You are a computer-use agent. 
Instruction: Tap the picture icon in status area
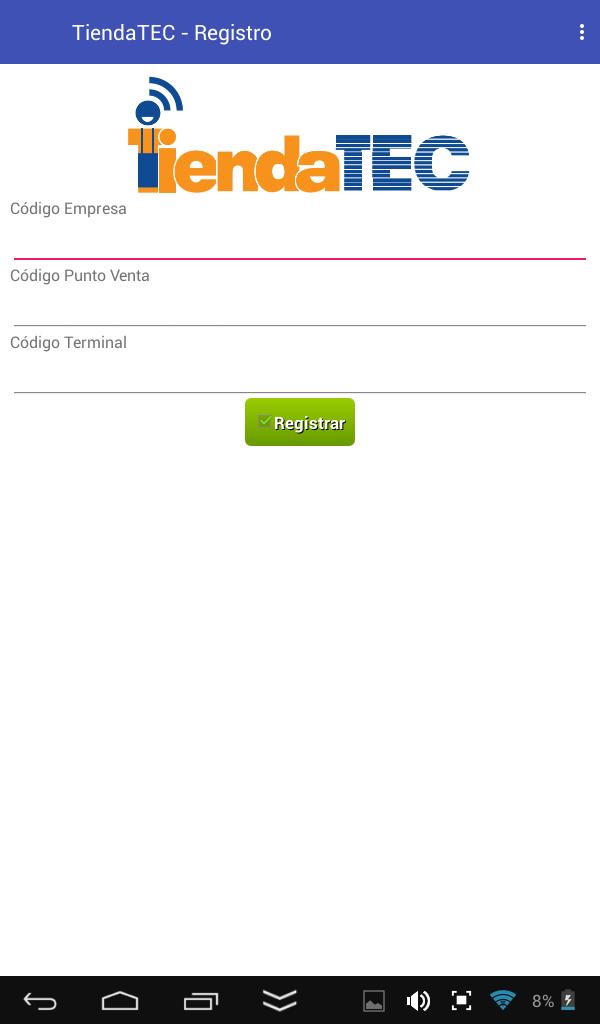374,1000
